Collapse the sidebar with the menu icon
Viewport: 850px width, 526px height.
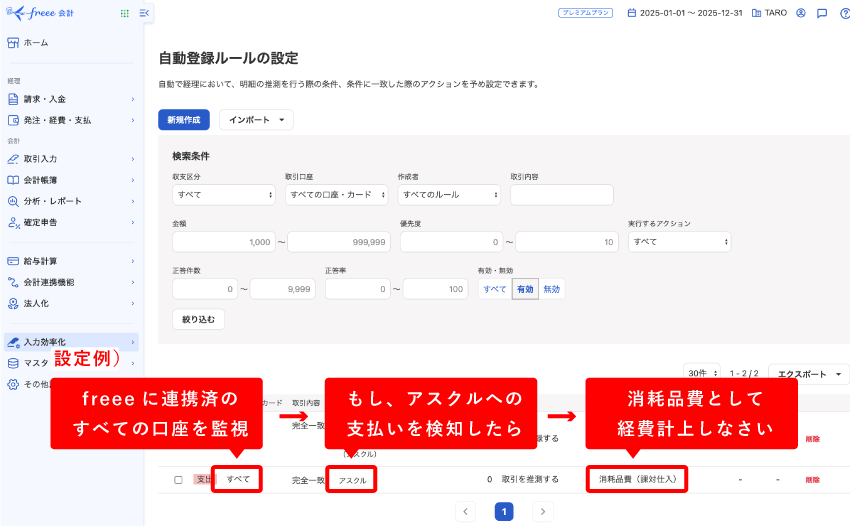[144, 13]
